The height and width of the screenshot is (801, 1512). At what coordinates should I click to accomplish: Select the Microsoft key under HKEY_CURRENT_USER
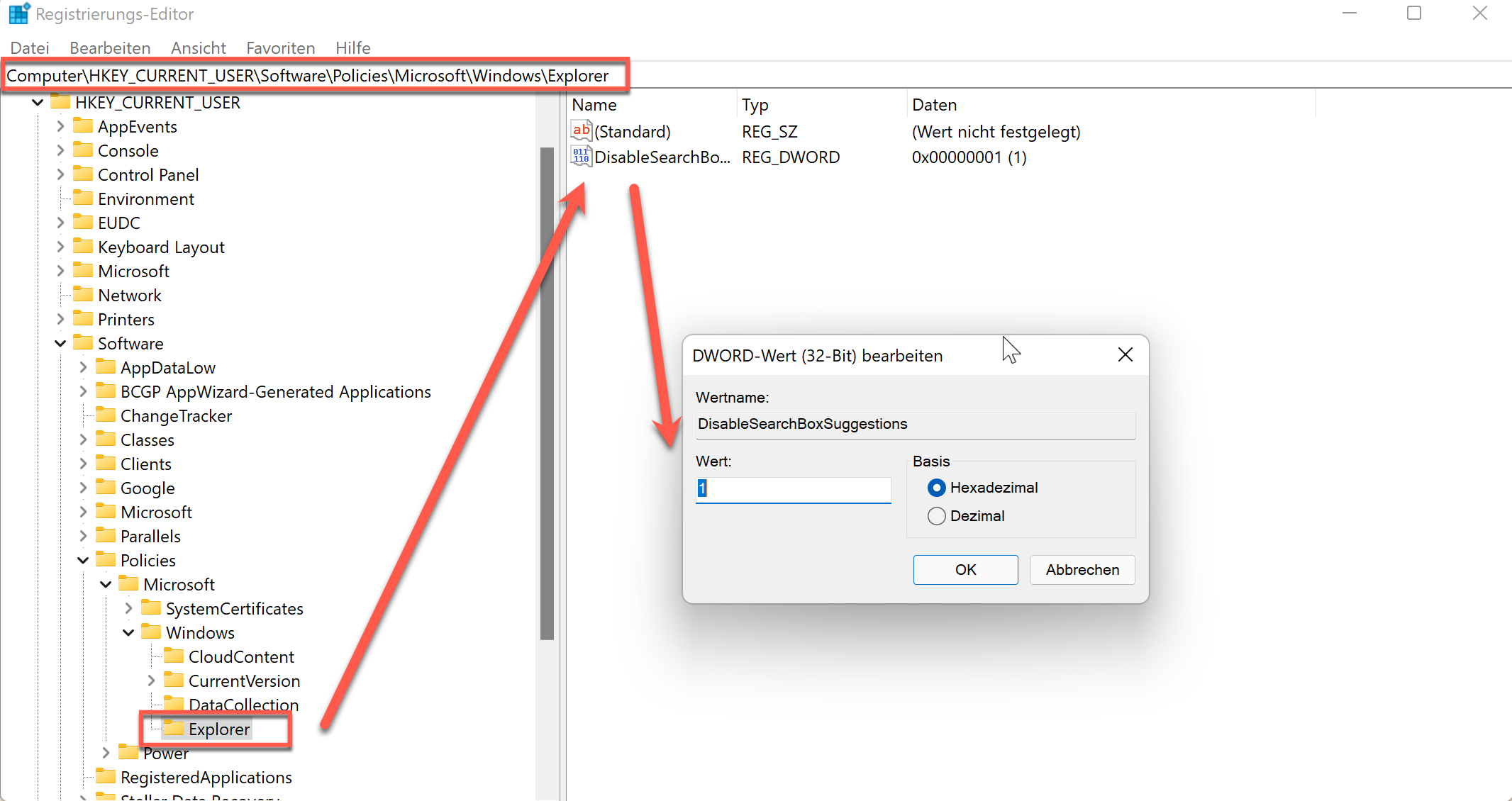pyautogui.click(x=133, y=271)
